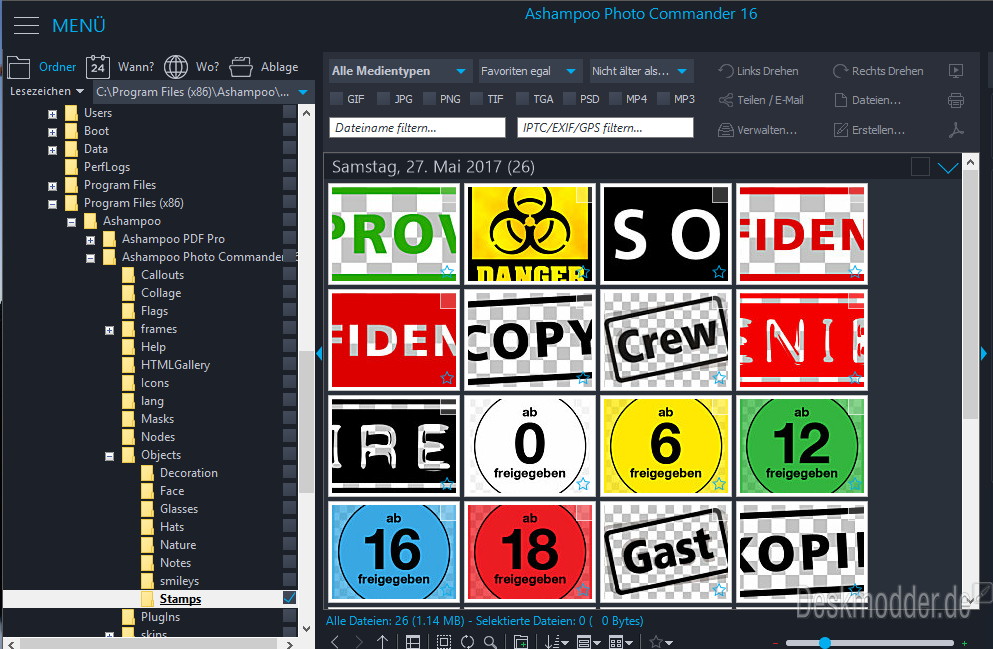This screenshot has width=993, height=649.
Task: Open the folder path dropdown arrow
Action: pos(303,92)
